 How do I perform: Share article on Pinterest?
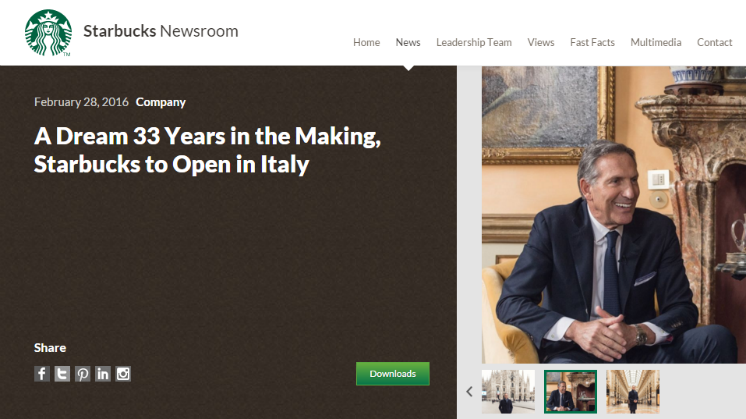(x=82, y=374)
